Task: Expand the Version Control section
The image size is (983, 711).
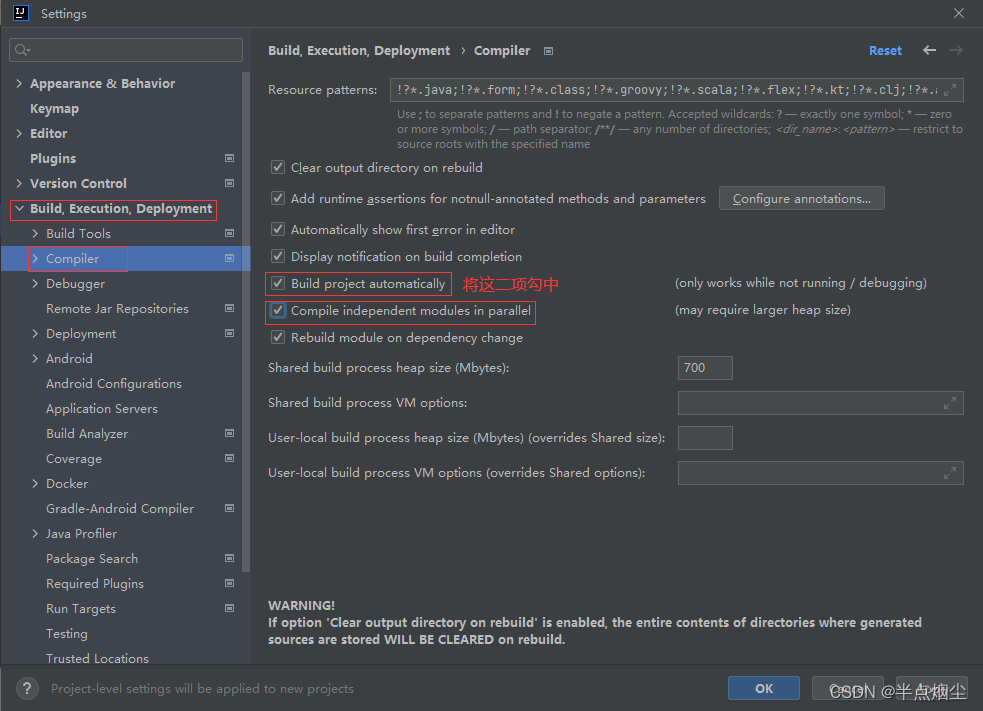Action: (x=19, y=184)
